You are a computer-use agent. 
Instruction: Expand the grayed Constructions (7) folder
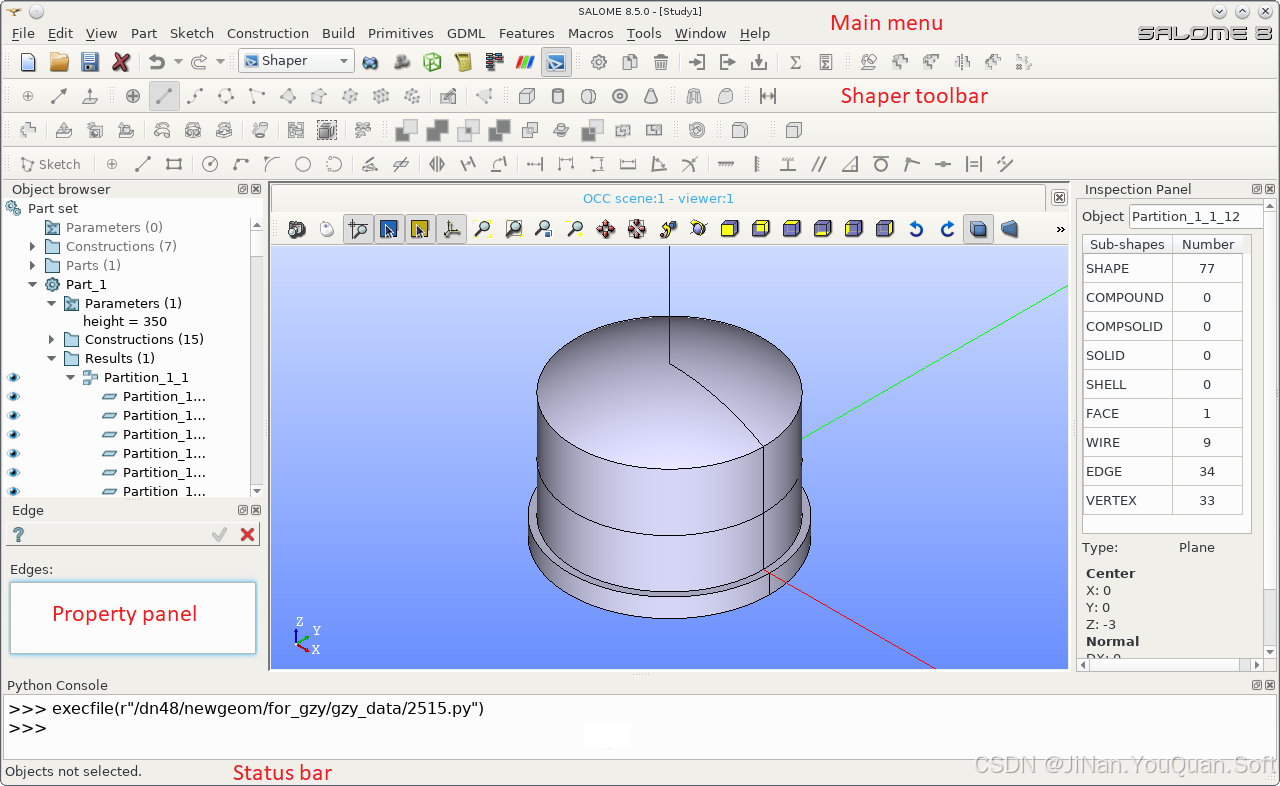(32, 246)
